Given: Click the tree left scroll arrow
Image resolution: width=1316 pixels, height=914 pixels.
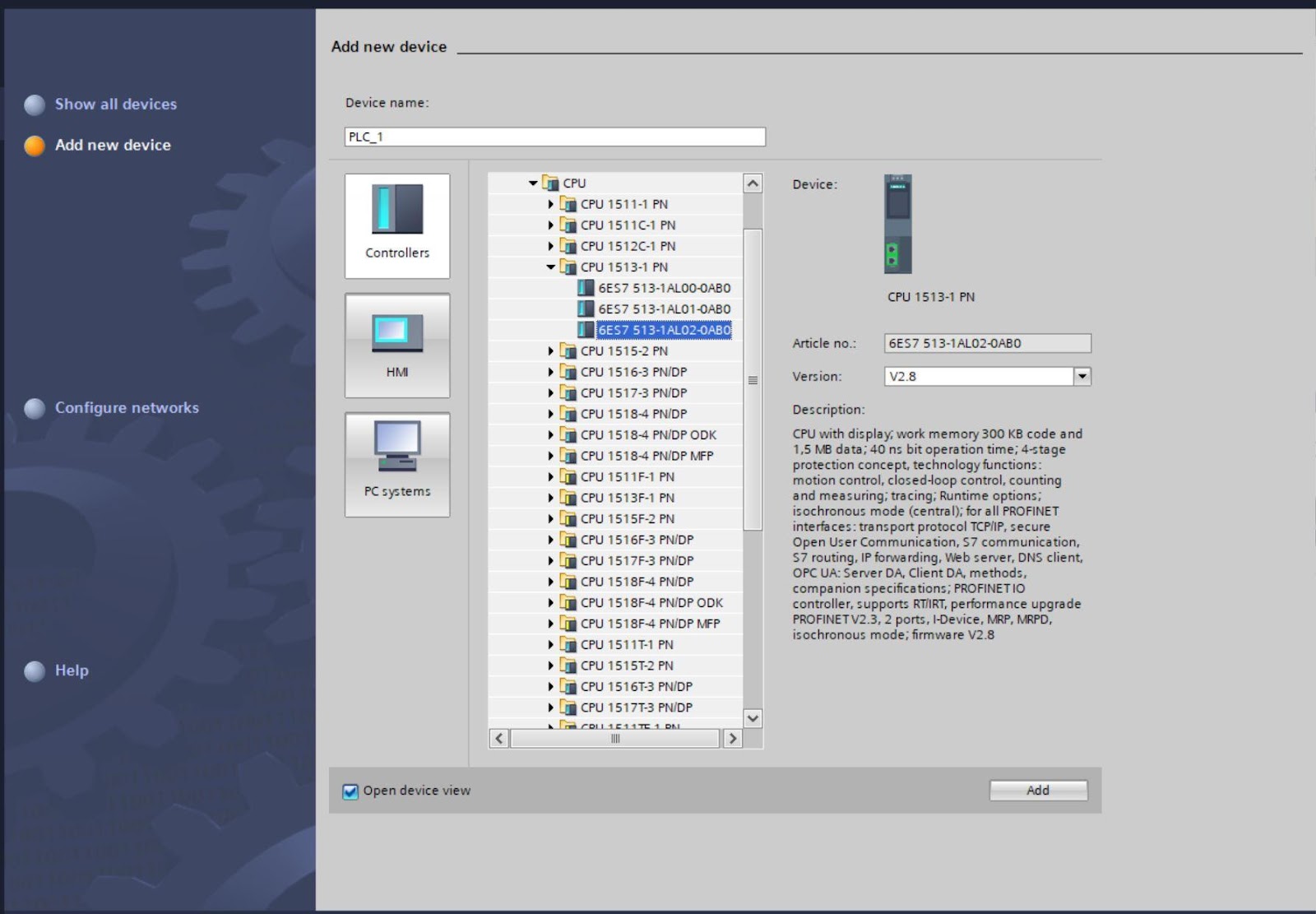Looking at the screenshot, I should (x=499, y=739).
